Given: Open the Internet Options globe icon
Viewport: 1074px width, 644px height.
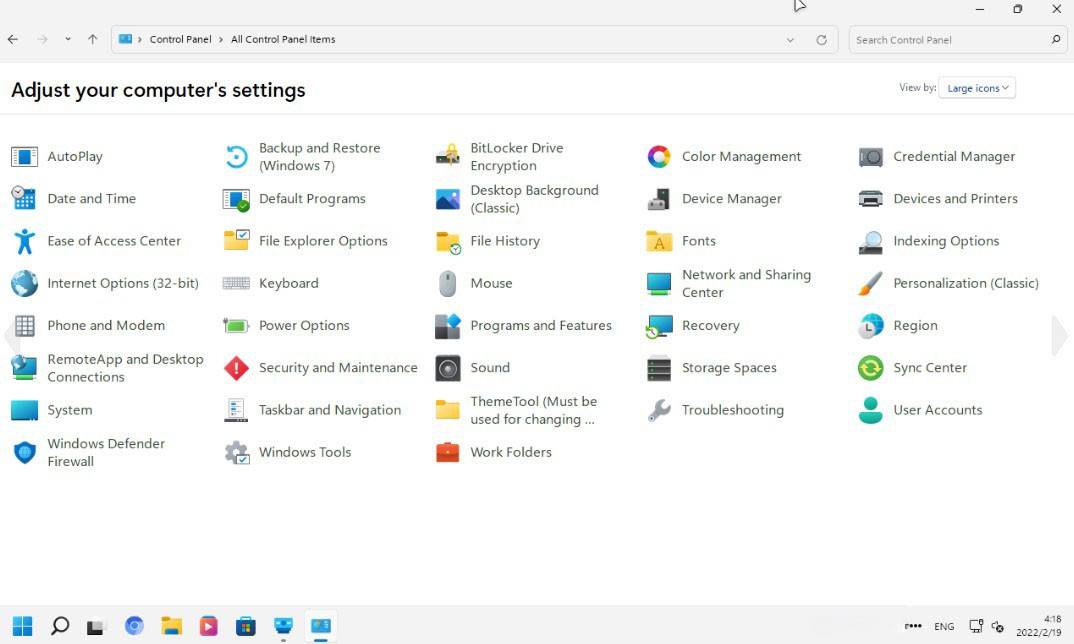Looking at the screenshot, I should (x=25, y=284).
